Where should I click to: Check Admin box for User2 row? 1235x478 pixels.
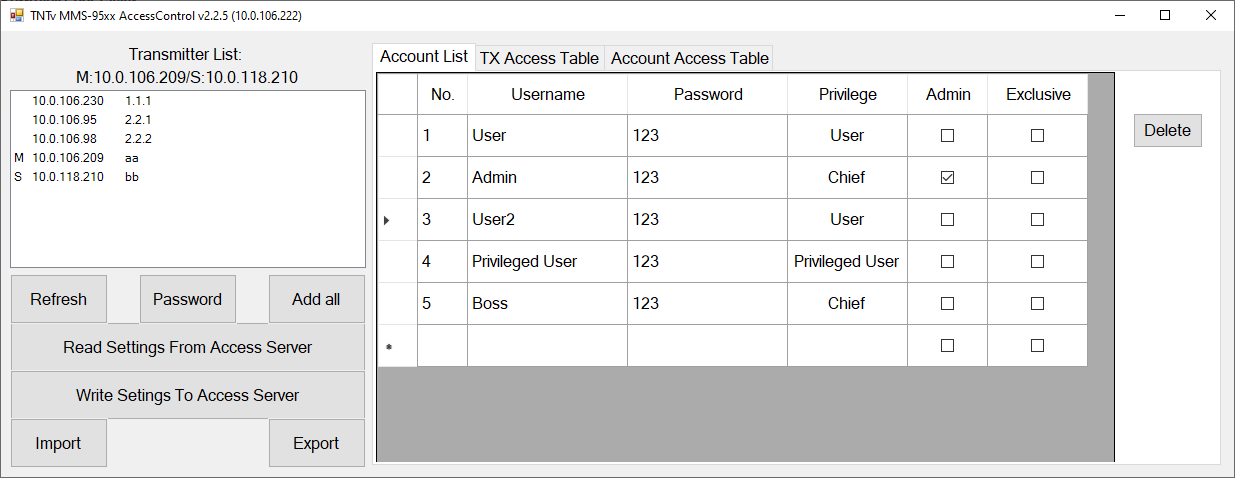tap(948, 220)
